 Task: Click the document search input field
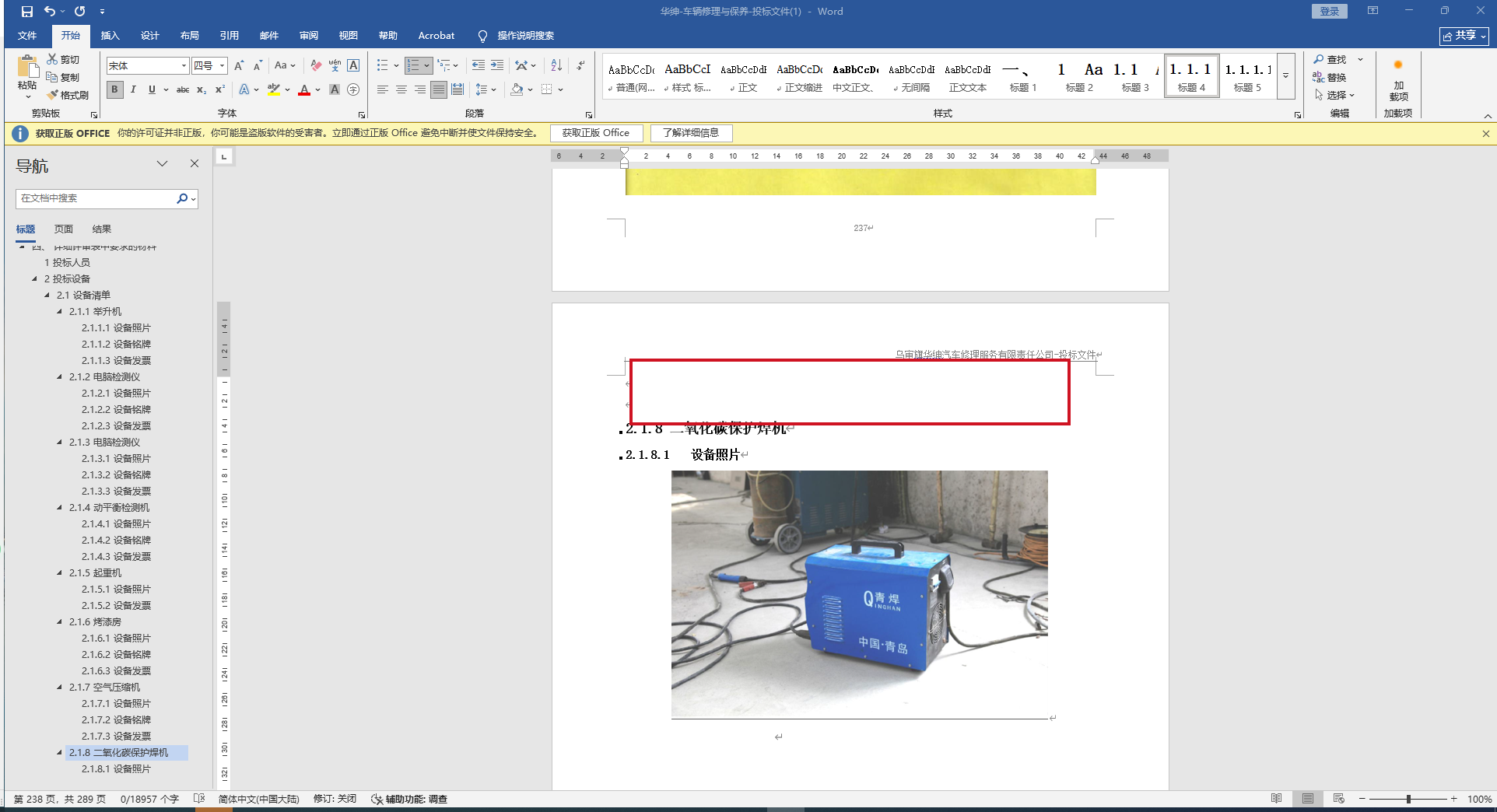click(x=95, y=198)
